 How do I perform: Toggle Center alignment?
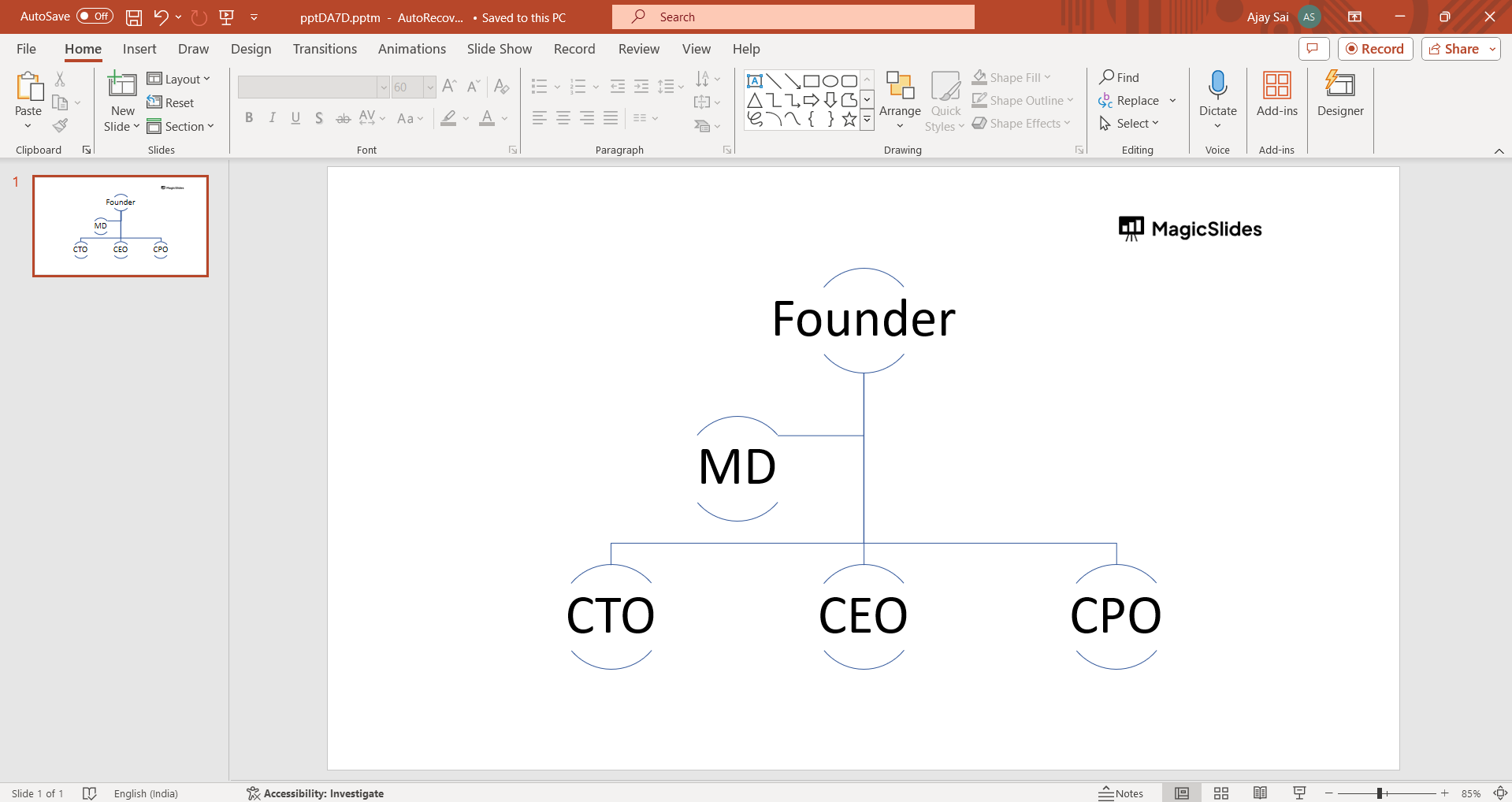point(563,118)
